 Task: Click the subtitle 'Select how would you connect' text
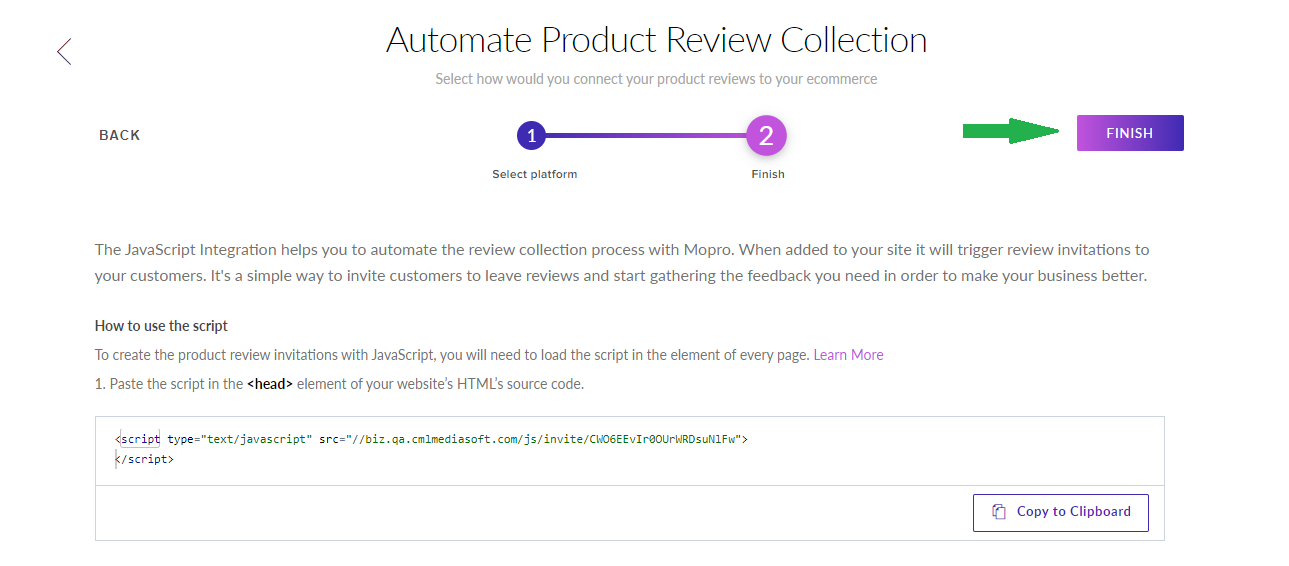tap(656, 79)
